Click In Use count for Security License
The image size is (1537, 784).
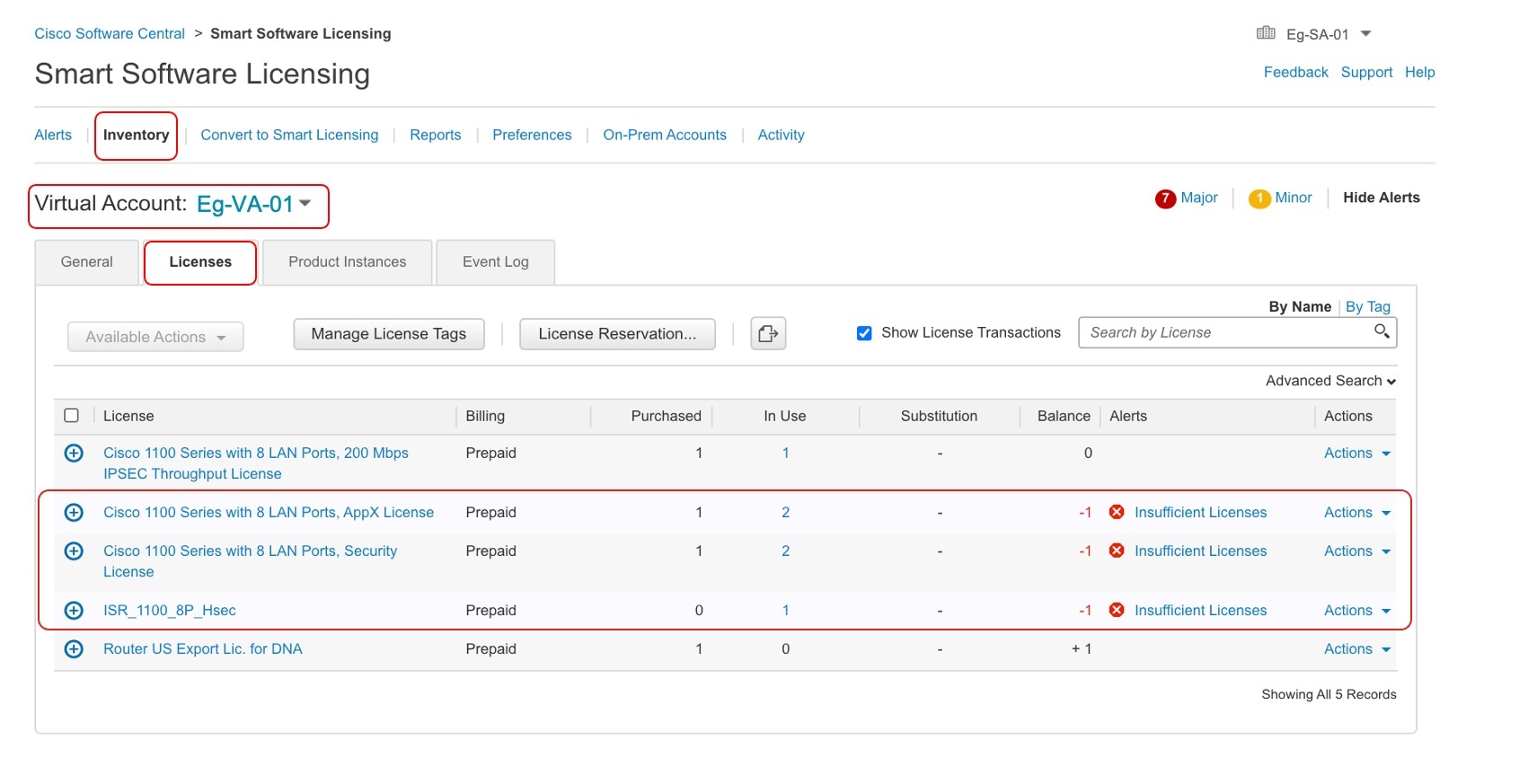click(x=785, y=551)
